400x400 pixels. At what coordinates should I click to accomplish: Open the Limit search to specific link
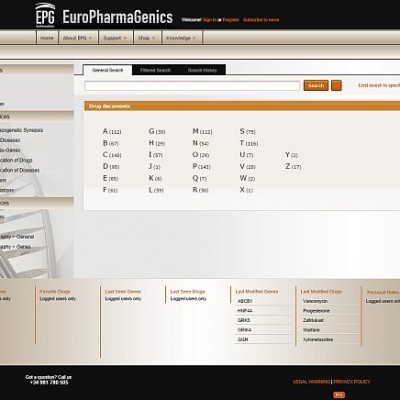coord(379,86)
